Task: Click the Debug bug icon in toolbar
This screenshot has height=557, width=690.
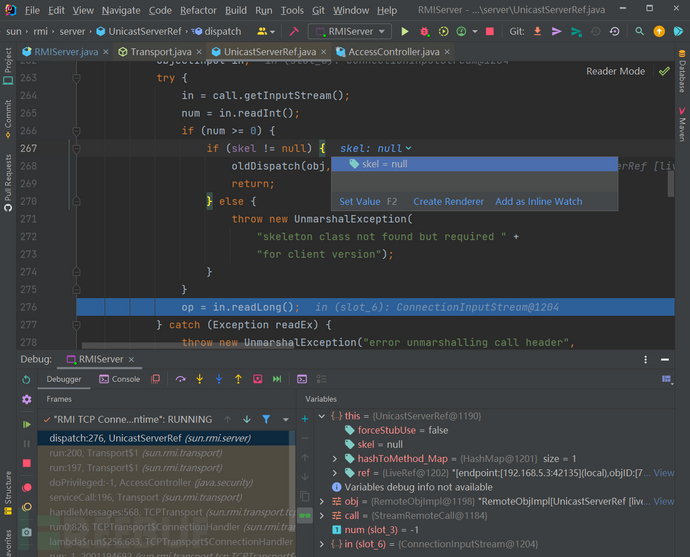Action: (424, 31)
